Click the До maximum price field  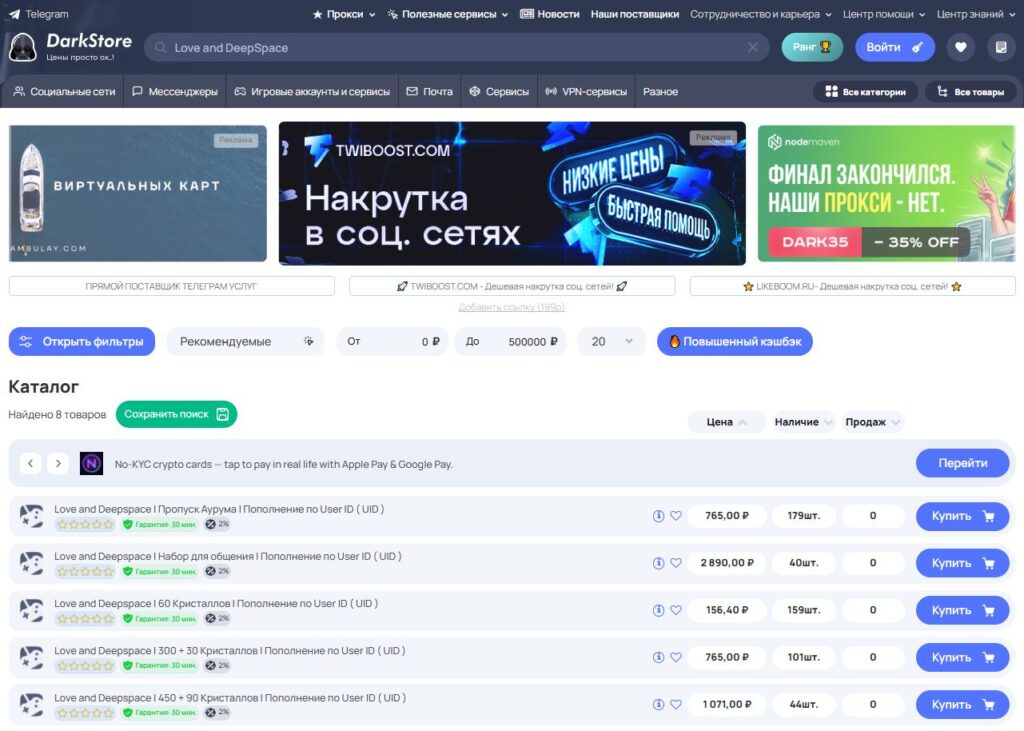511,342
